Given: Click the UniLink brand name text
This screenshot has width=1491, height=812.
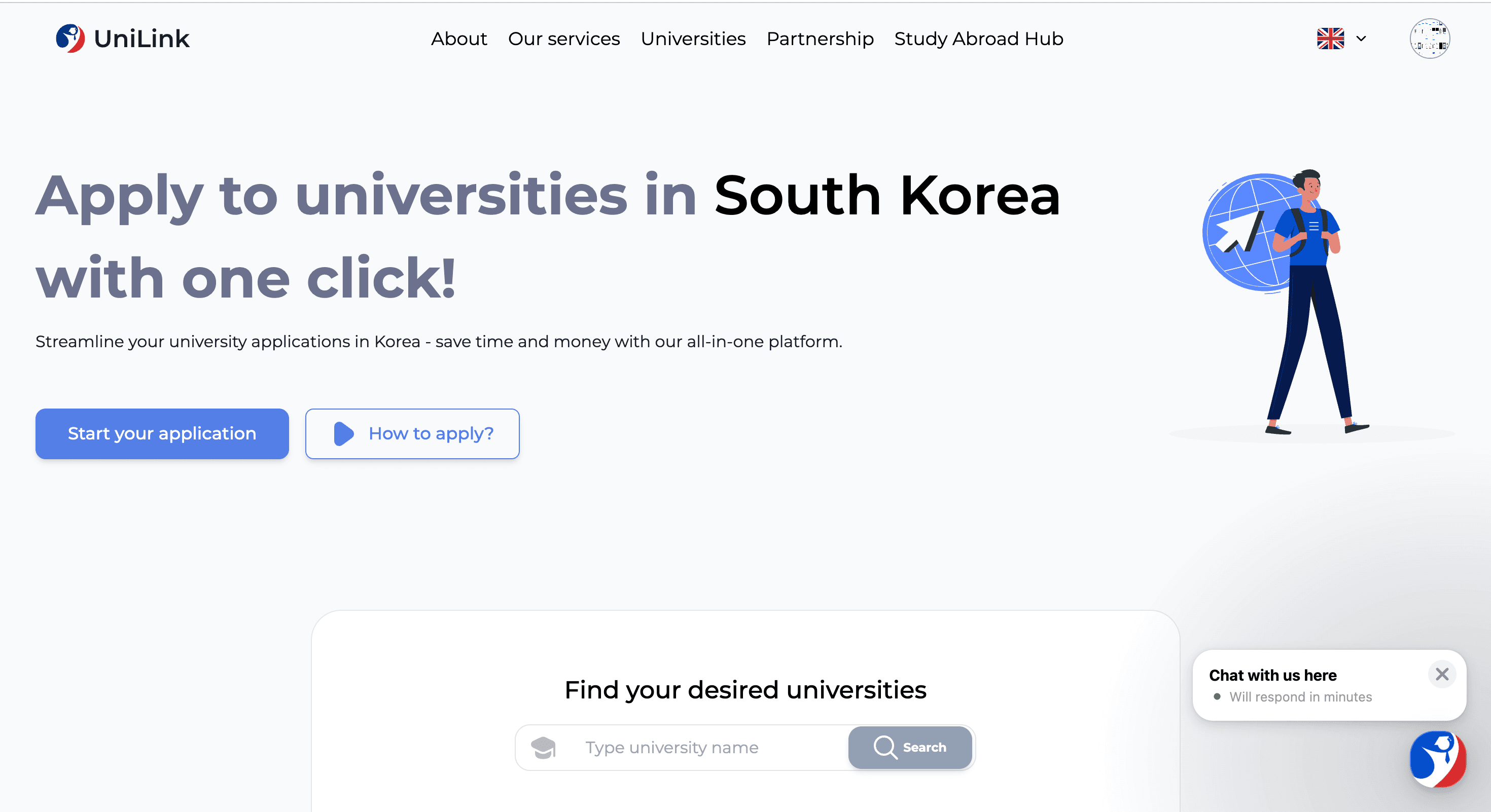Looking at the screenshot, I should click(142, 39).
